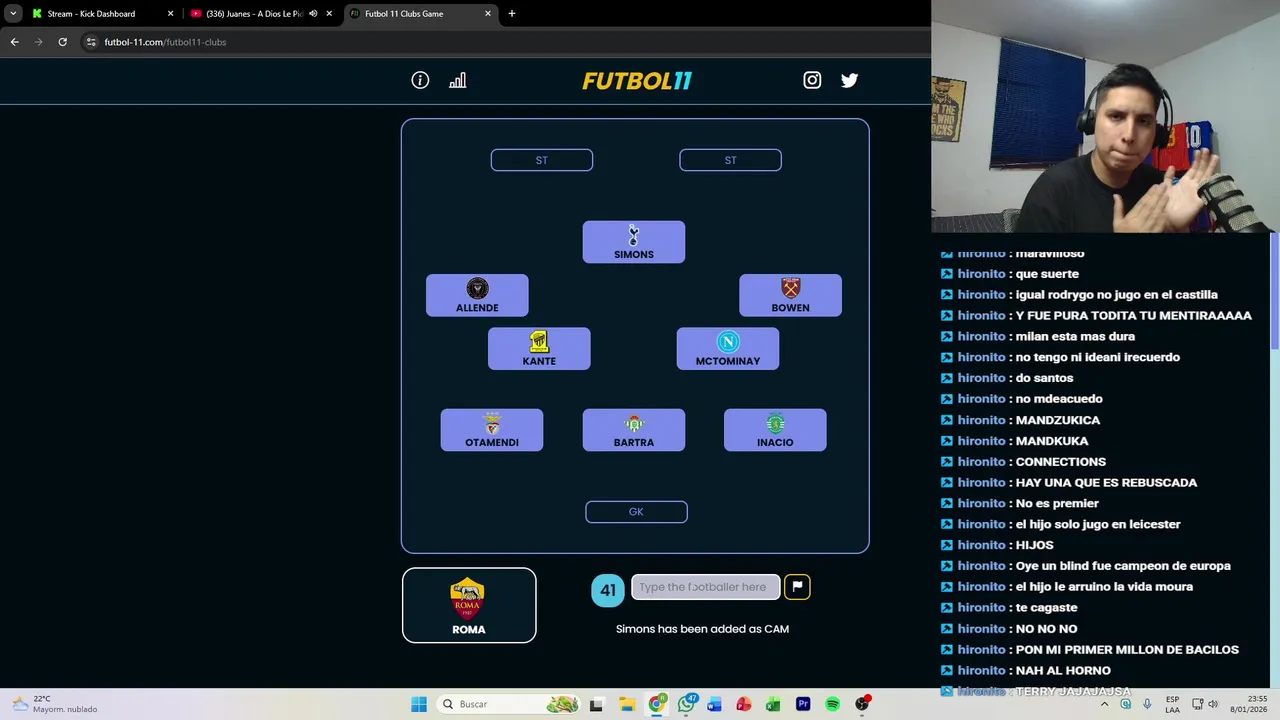
Task: Click the address bar URL
Action: pyautogui.click(x=165, y=42)
